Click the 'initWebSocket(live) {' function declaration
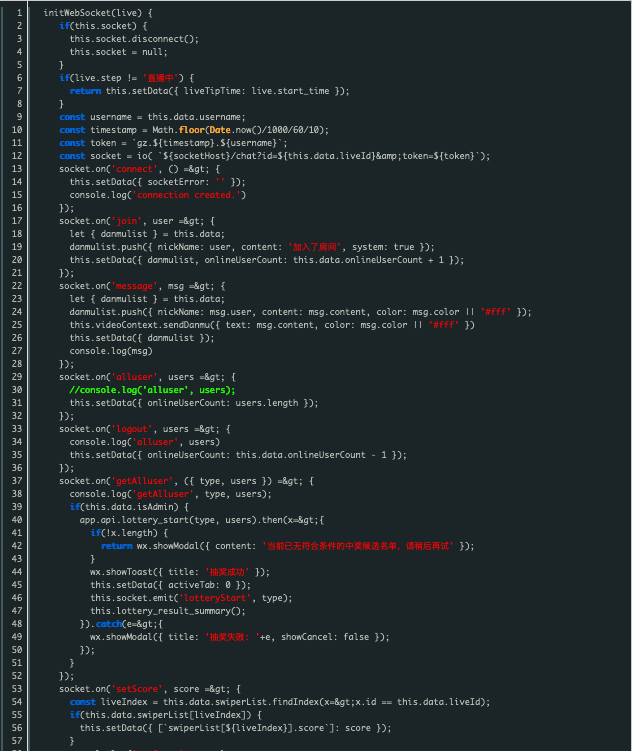 [98, 13]
